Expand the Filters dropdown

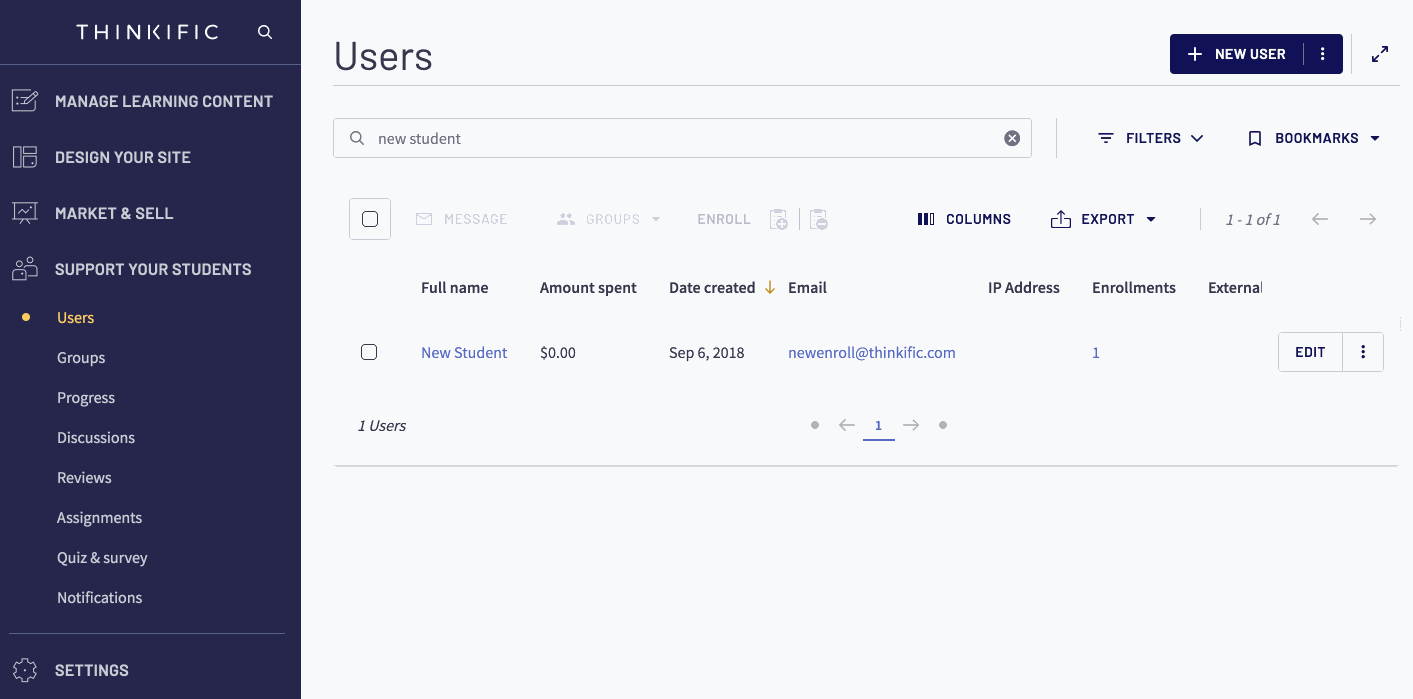coord(1149,138)
